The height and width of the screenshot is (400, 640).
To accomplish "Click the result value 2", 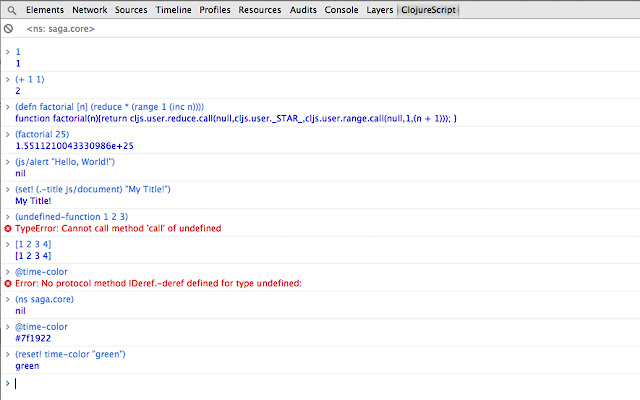I will (18, 91).
